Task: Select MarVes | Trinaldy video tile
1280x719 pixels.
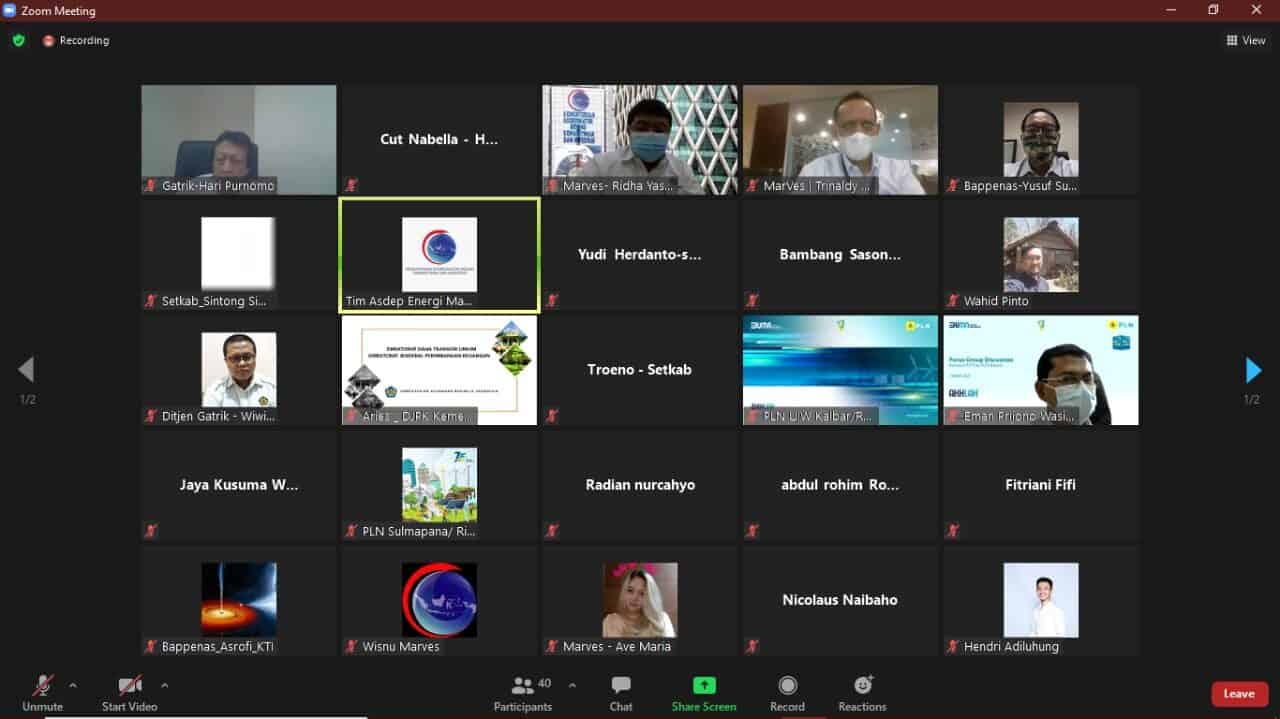Action: pyautogui.click(x=840, y=140)
